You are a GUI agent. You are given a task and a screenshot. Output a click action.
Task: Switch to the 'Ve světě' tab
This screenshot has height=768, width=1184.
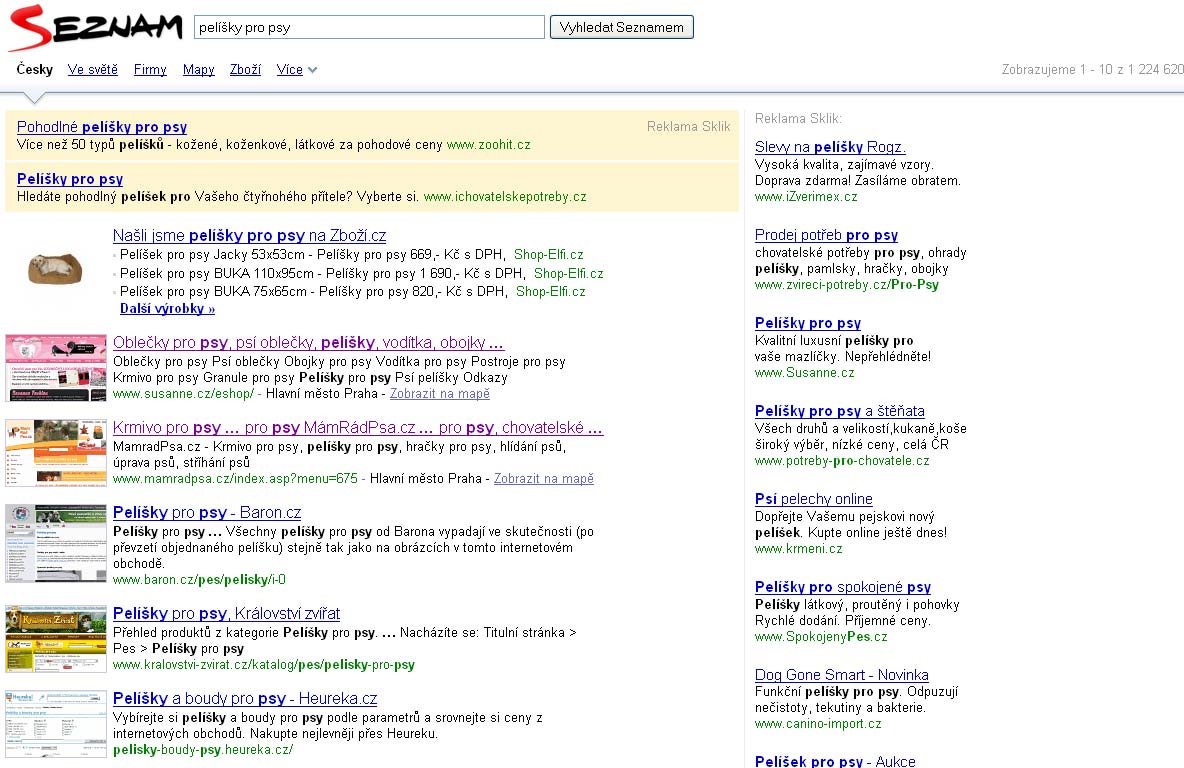[x=93, y=69]
